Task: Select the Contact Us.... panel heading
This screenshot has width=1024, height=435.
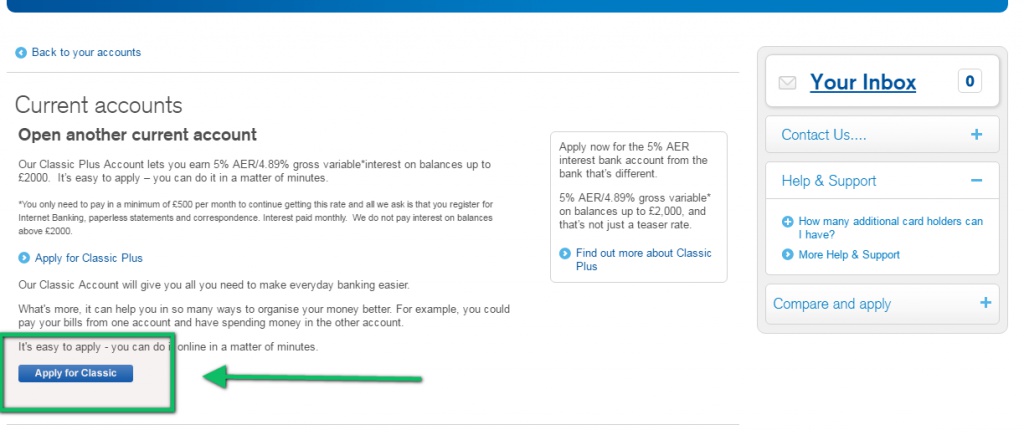Action: [x=823, y=135]
